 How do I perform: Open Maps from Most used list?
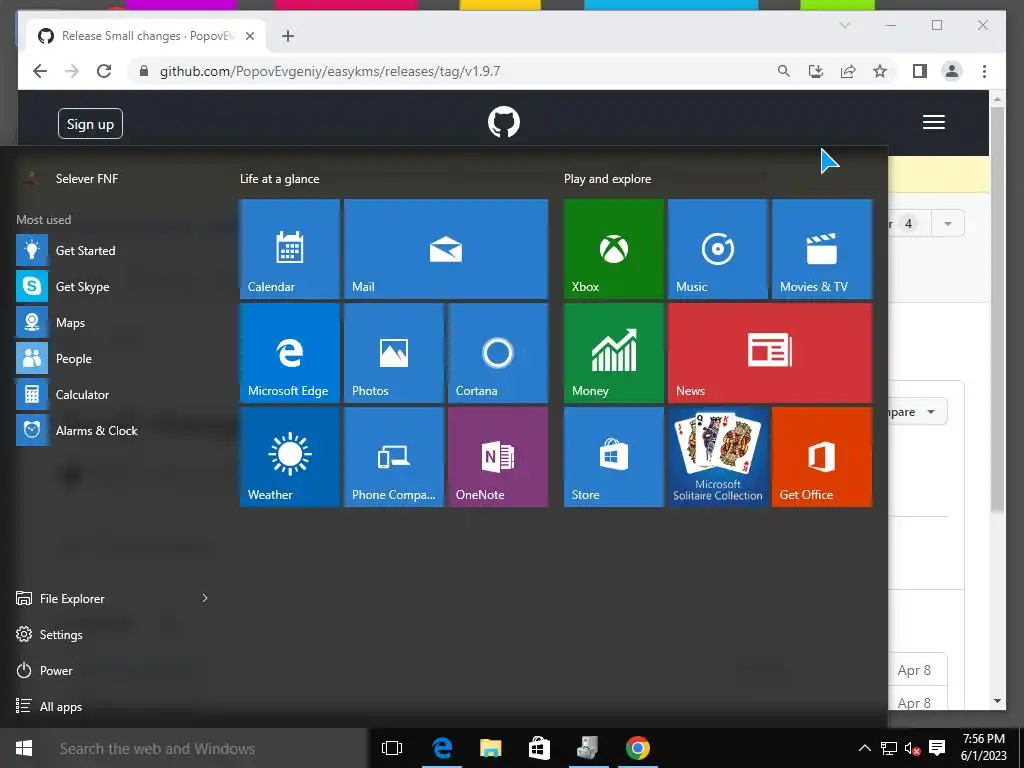coord(114,323)
